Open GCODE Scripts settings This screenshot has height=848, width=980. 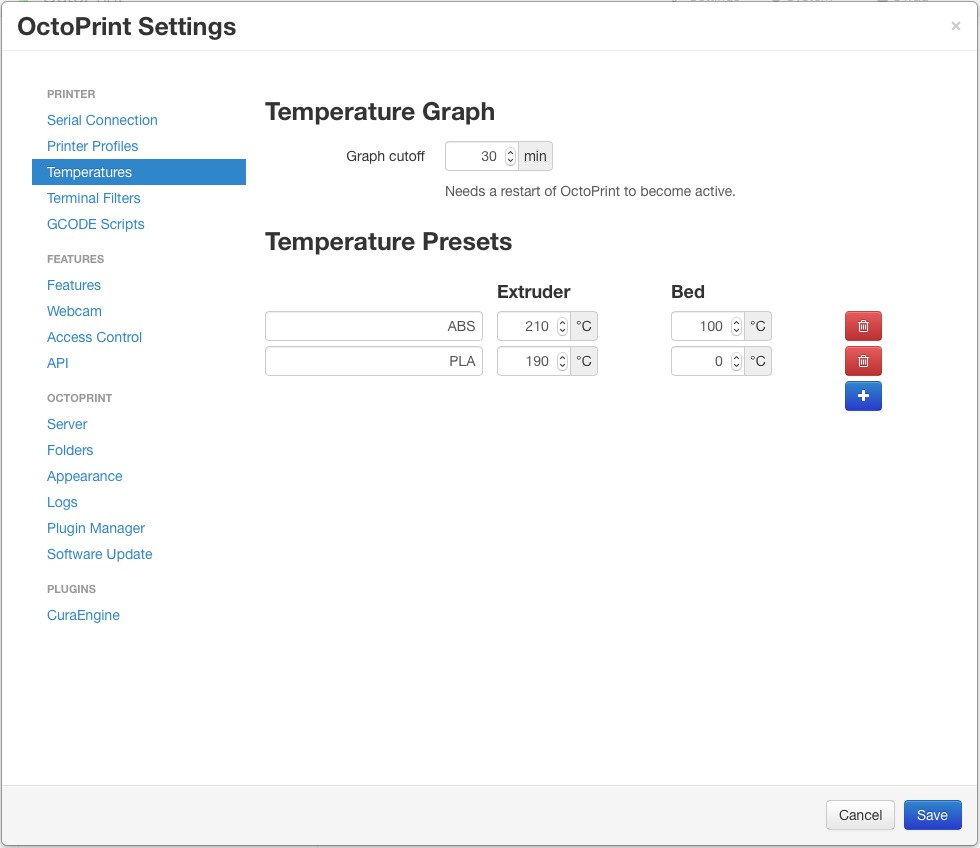[x=96, y=224]
